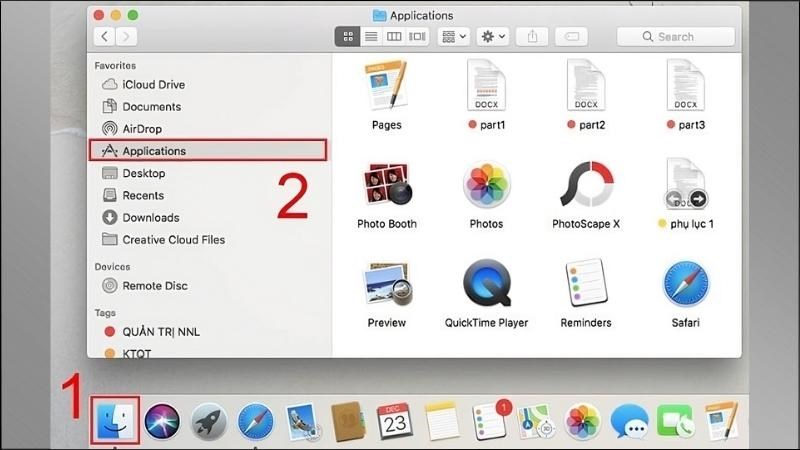Viewport: 800px width, 450px height.
Task: Select Downloads in the sidebar Favorites
Action: pos(150,217)
